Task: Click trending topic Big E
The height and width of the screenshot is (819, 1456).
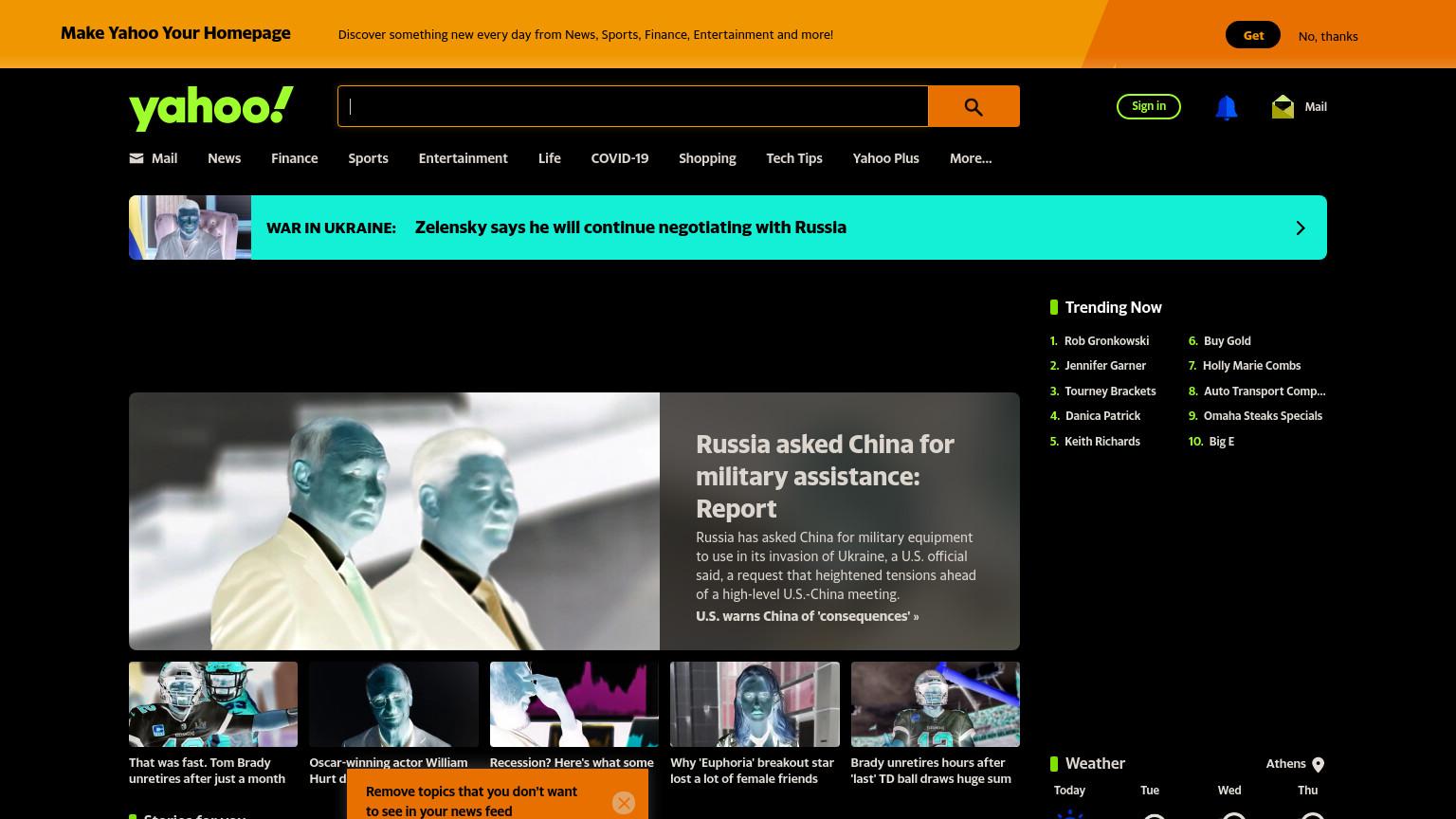Action: [x=1222, y=442]
